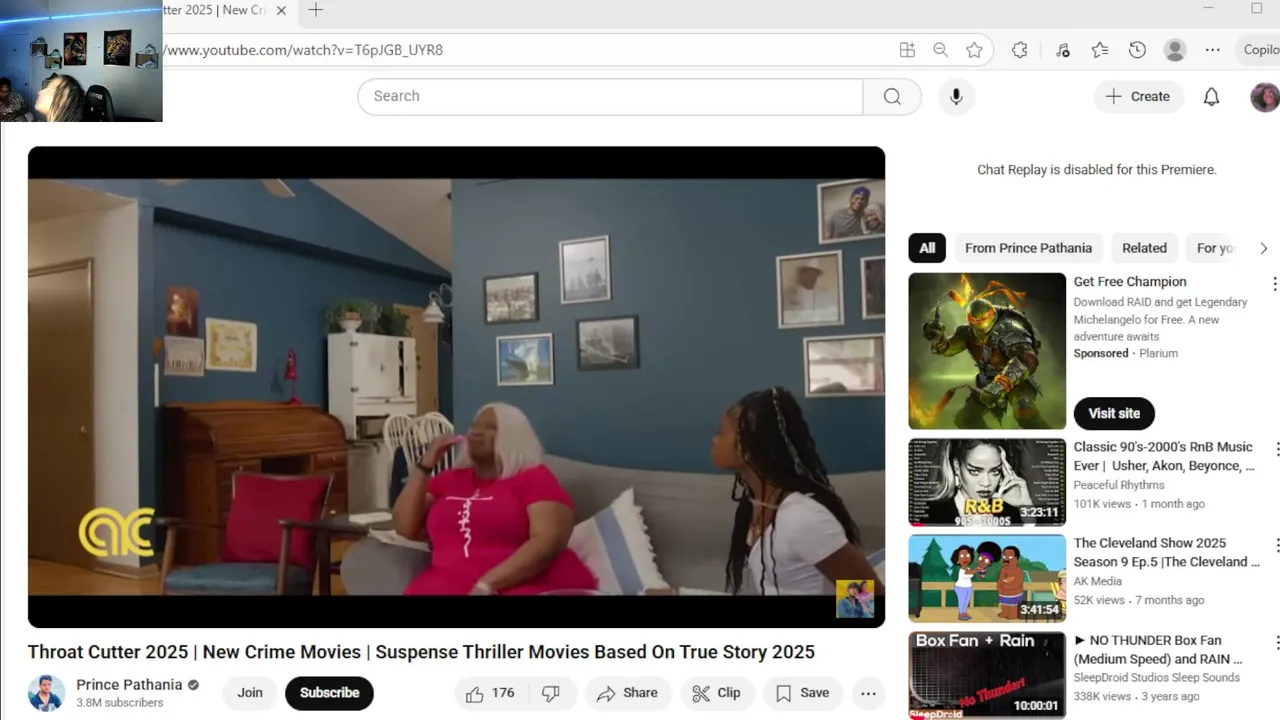Click the Visit site button
The width and height of the screenshot is (1280, 720).
coord(1114,413)
